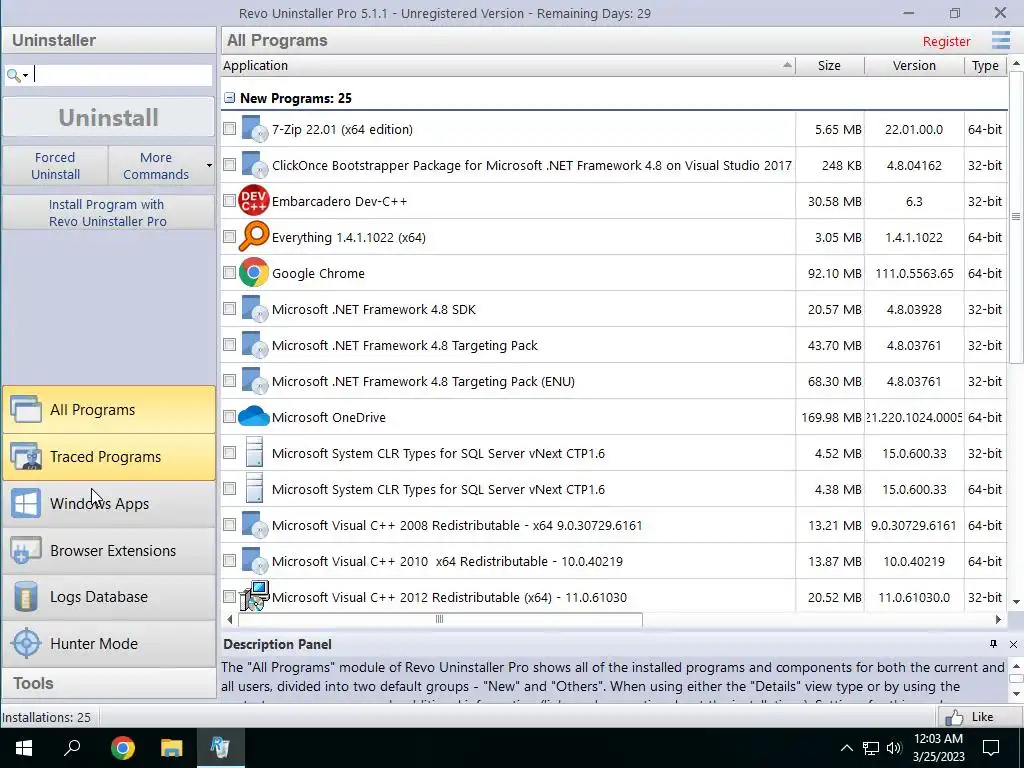Sort by the Application column header
Screen dimensions: 1024x768
click(x=508, y=65)
